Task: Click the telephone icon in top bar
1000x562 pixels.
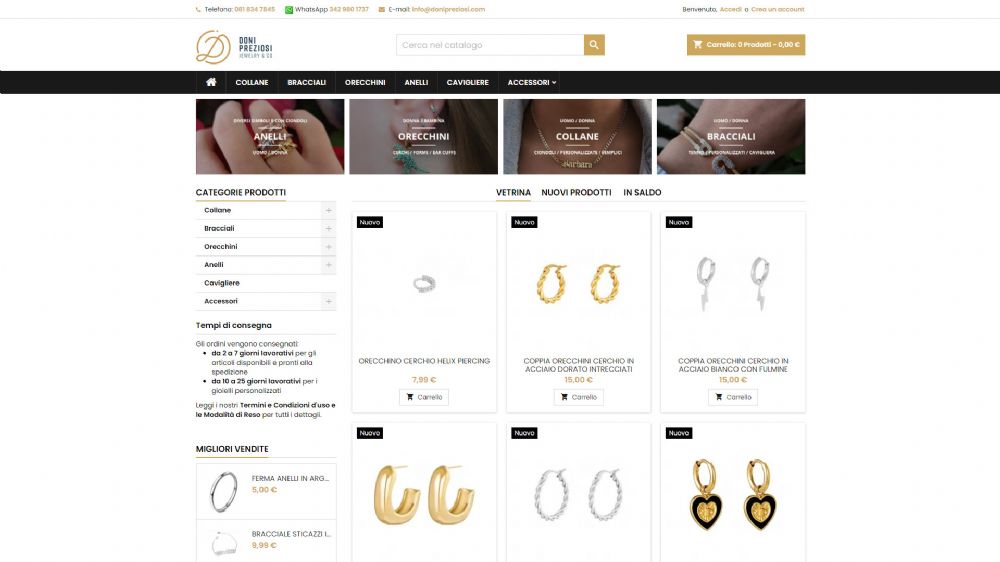Action: coord(198,10)
